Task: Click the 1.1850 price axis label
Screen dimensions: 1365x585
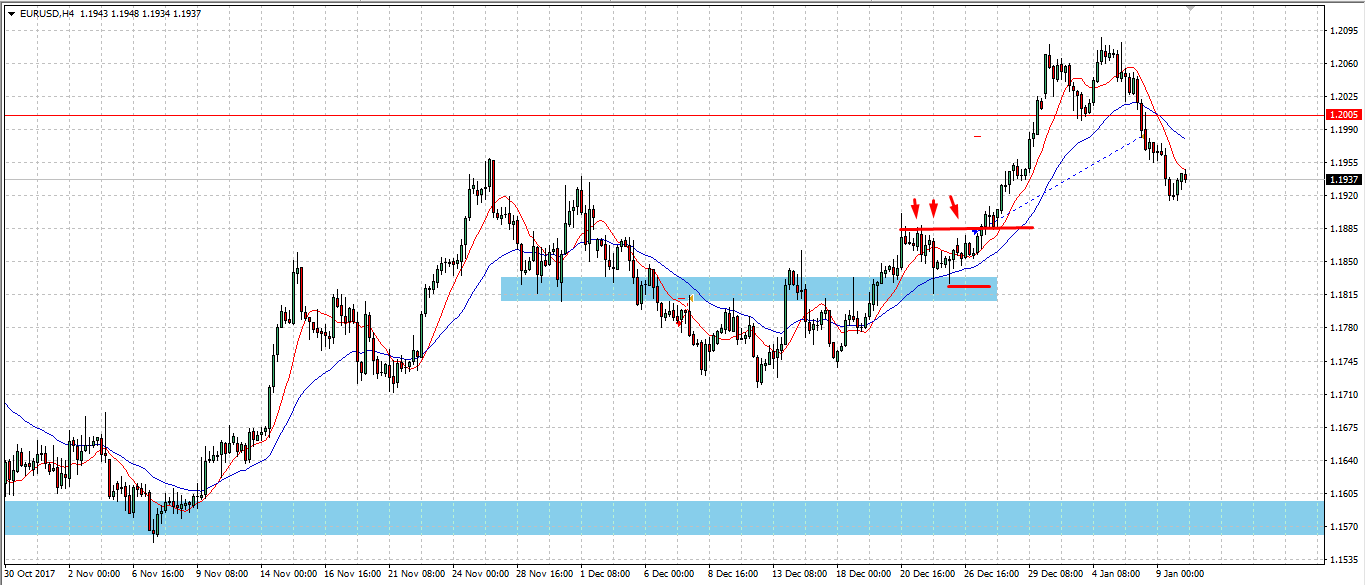Action: tap(1342, 262)
